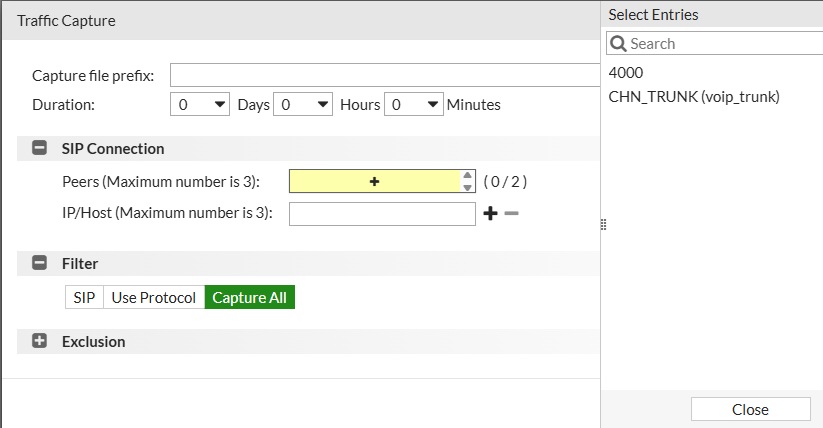This screenshot has width=823, height=428.
Task: Collapse the Filter section minus icon
Action: [x=39, y=263]
